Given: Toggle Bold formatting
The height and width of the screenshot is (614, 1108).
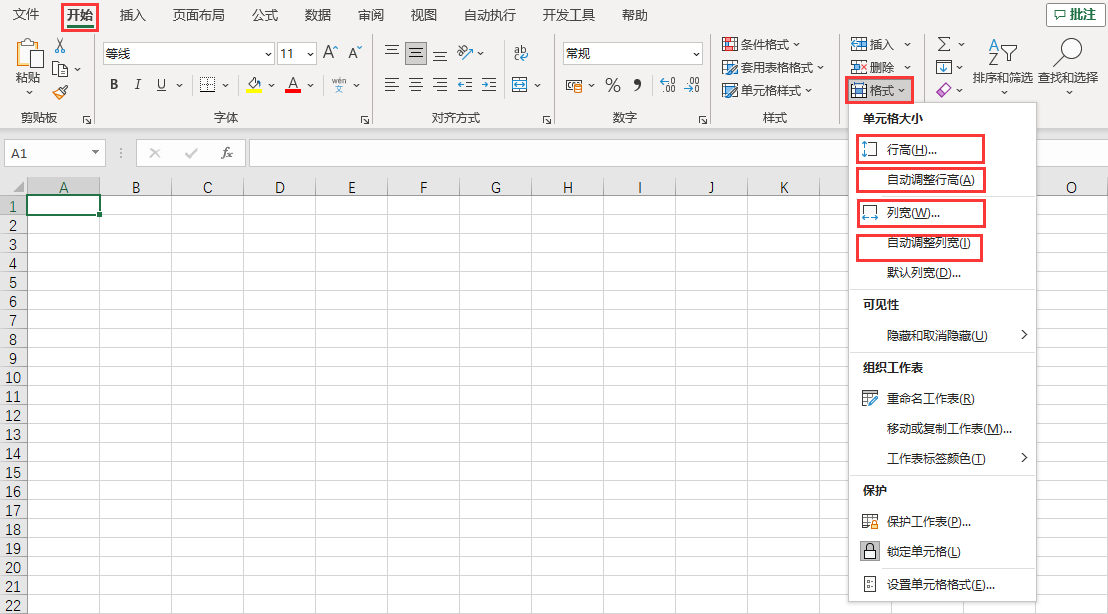Looking at the screenshot, I should click(x=114, y=85).
